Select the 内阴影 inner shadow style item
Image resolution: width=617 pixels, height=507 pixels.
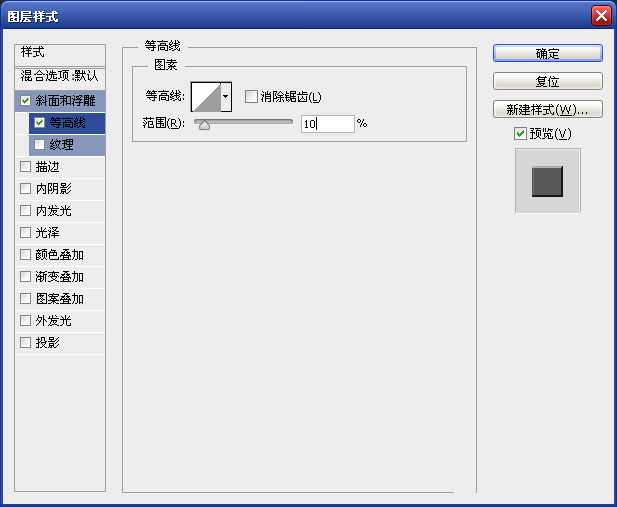tap(53, 189)
